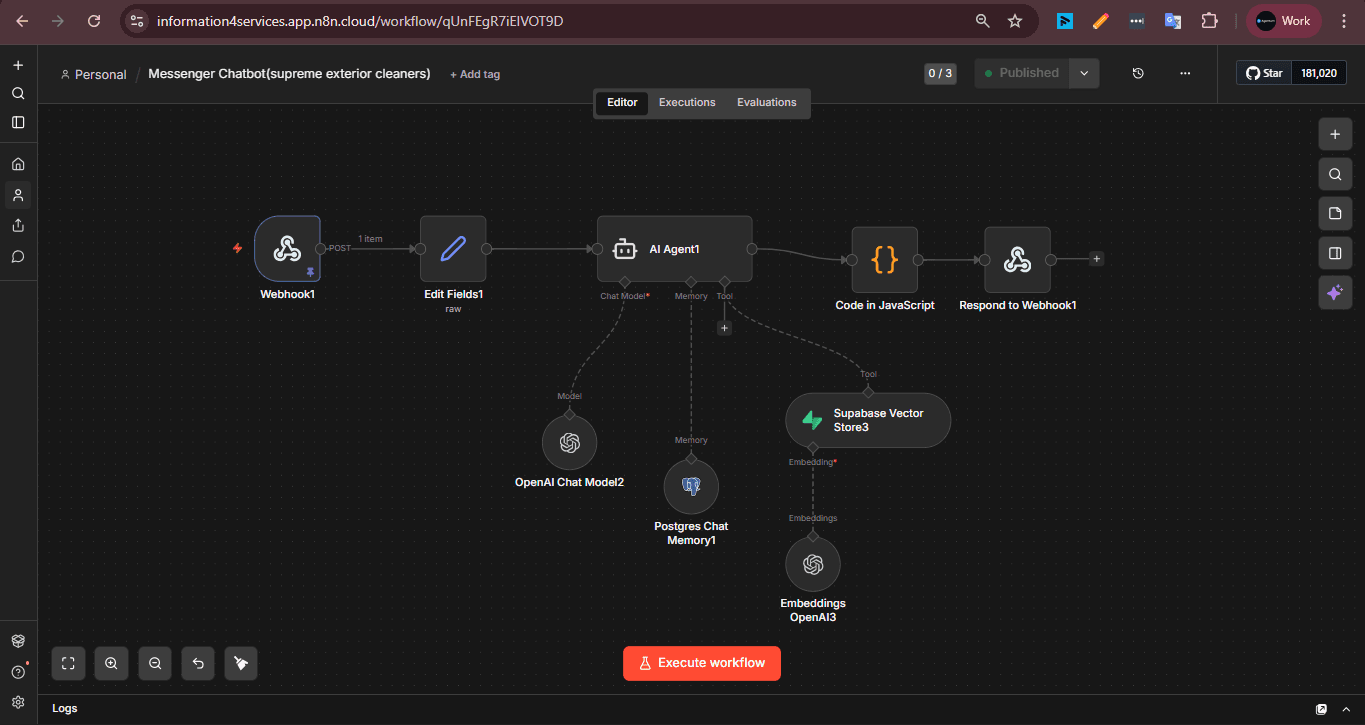1365x725 pixels.
Task: Click the add node plus button on right panel
Action: point(1335,133)
